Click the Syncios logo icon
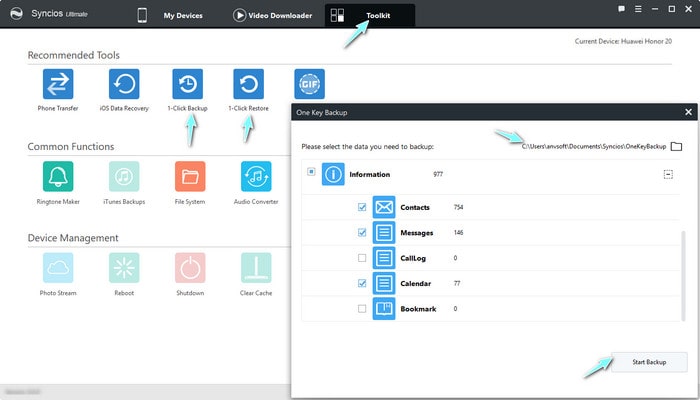The height and width of the screenshot is (400, 700). (x=17, y=14)
